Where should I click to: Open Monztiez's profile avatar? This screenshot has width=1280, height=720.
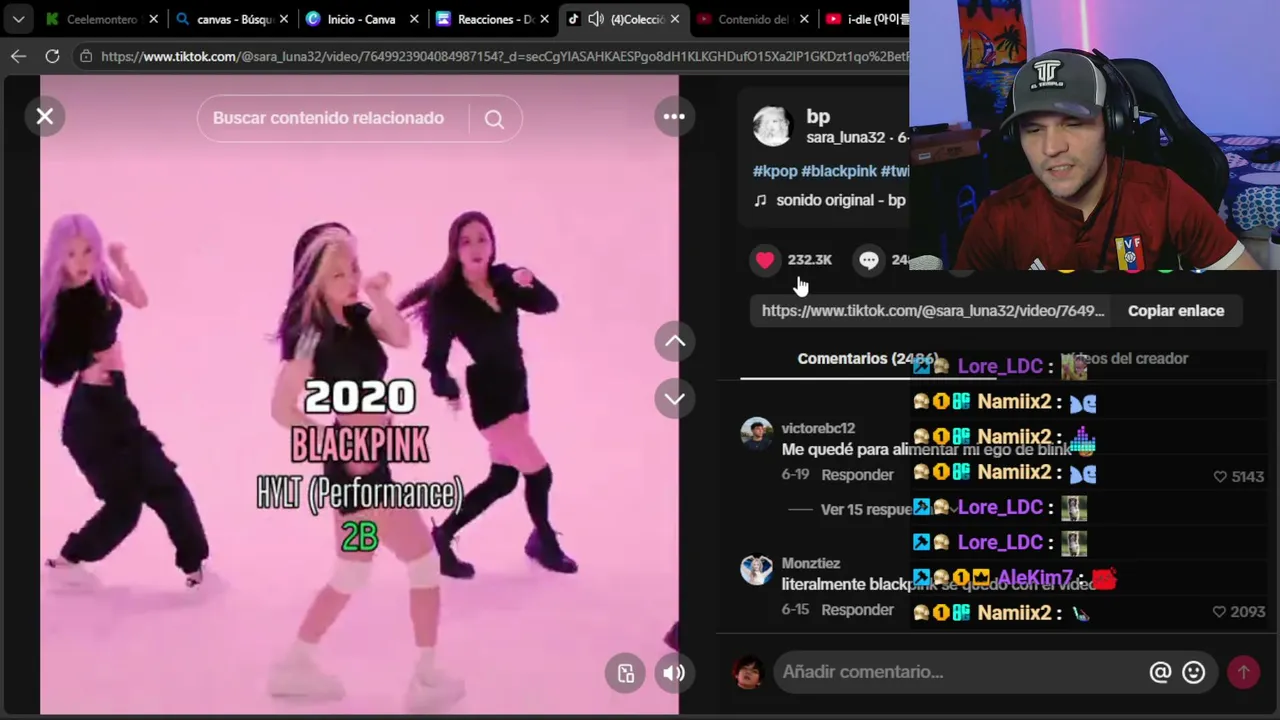point(757,569)
